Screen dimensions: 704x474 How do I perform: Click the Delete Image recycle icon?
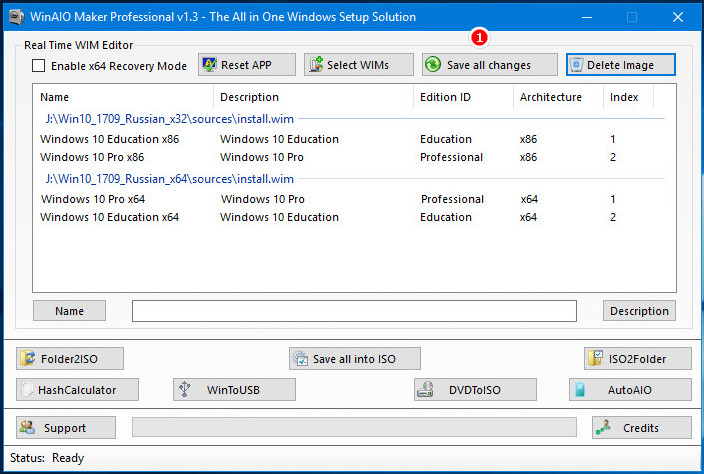576,65
